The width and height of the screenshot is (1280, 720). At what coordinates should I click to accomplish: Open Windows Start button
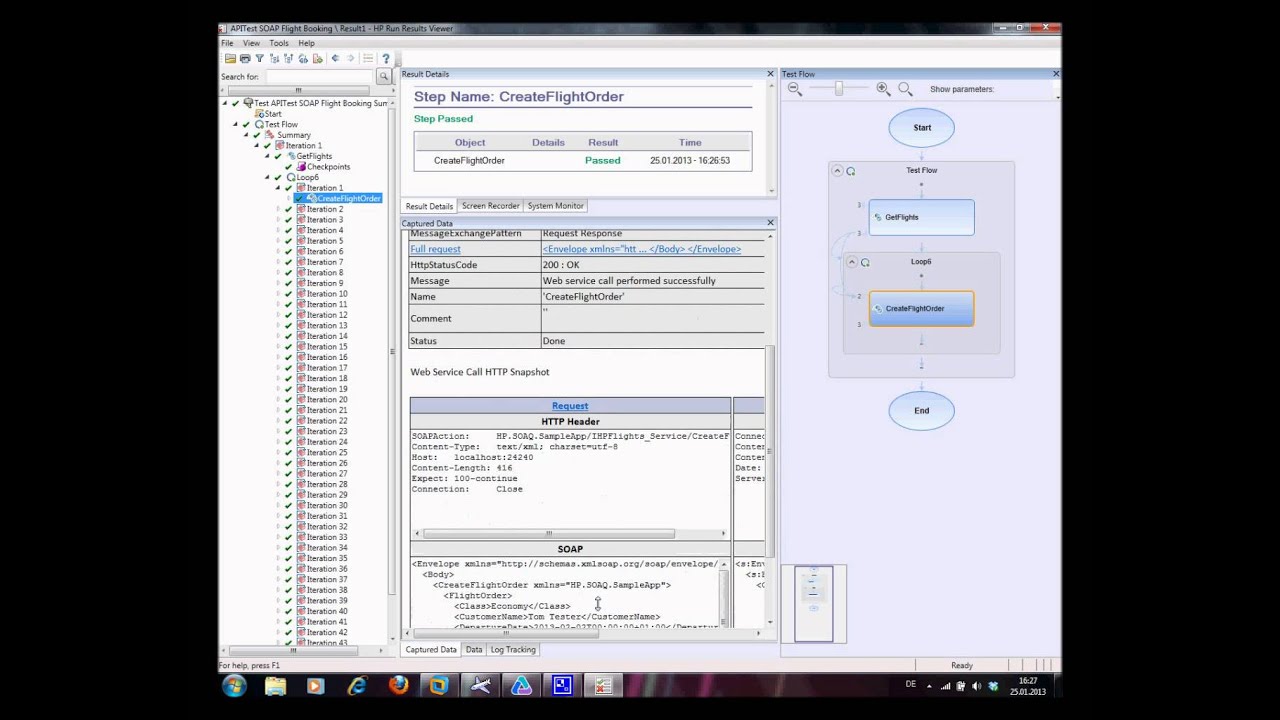(235, 686)
